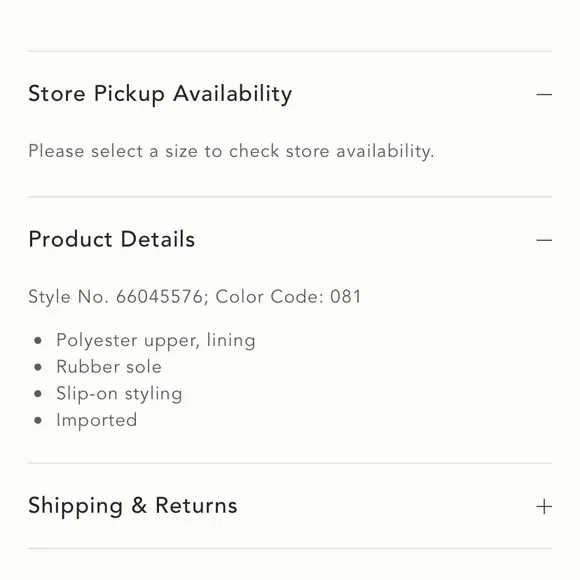Screen dimensions: 580x580
Task: Click the Slip-on styling detail item
Action: click(119, 394)
